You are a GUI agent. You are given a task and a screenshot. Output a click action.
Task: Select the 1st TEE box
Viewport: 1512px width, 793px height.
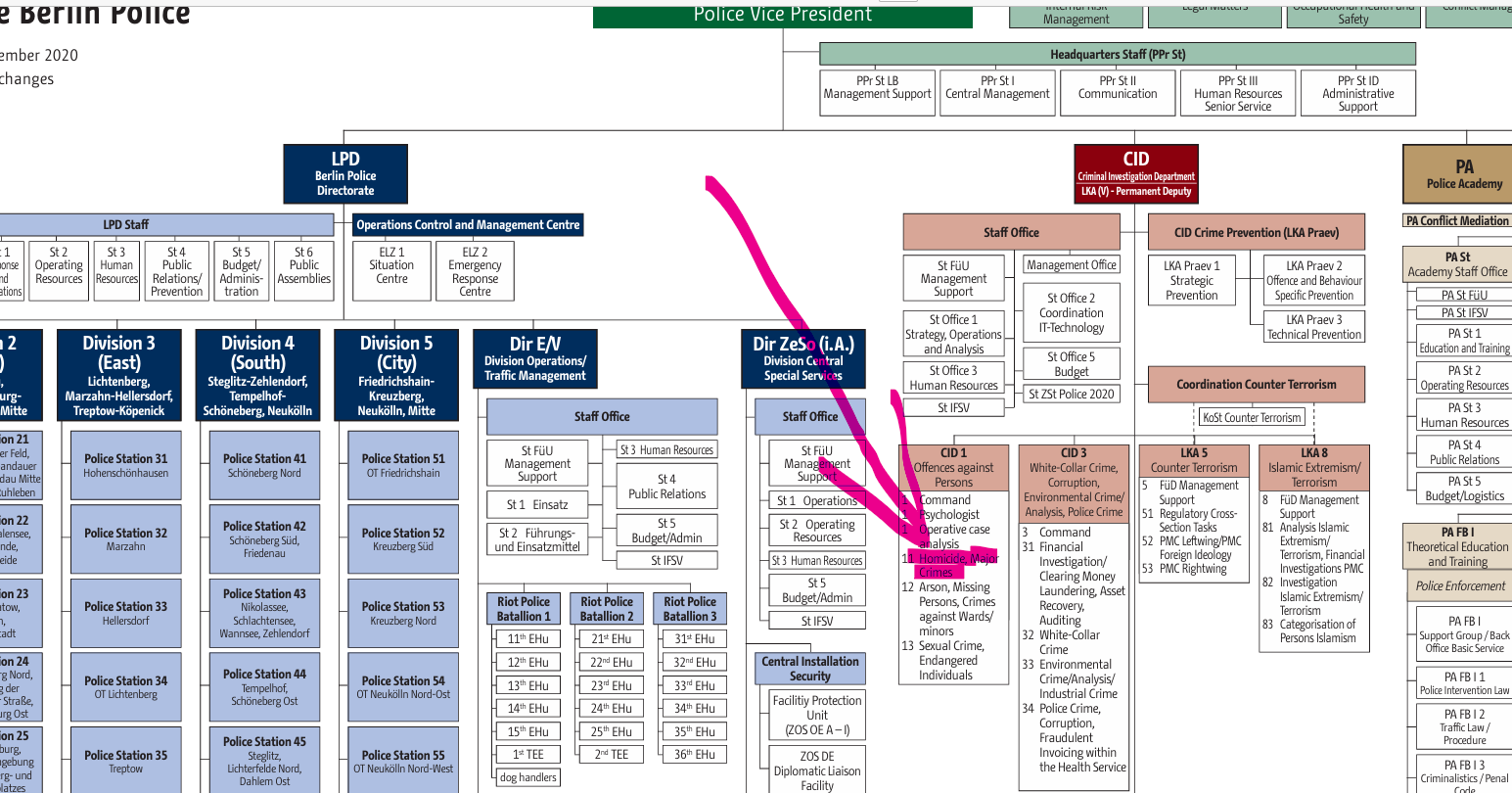[x=527, y=754]
